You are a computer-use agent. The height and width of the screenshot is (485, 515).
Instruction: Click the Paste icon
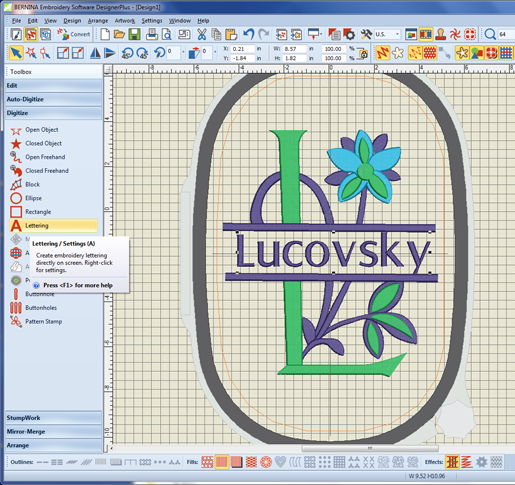tap(231, 34)
